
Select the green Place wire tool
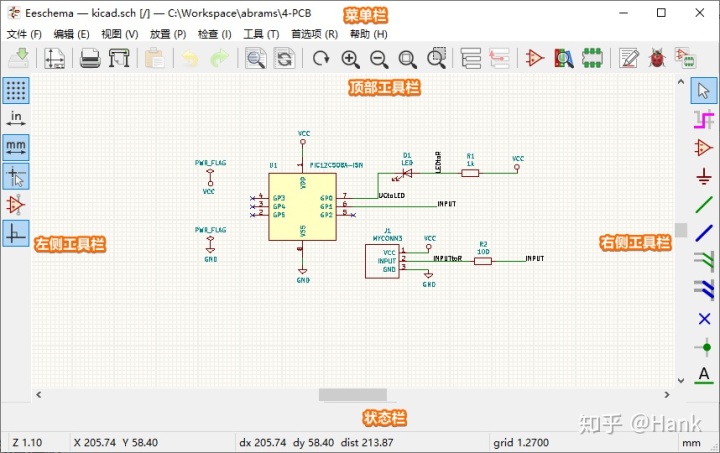(703, 204)
